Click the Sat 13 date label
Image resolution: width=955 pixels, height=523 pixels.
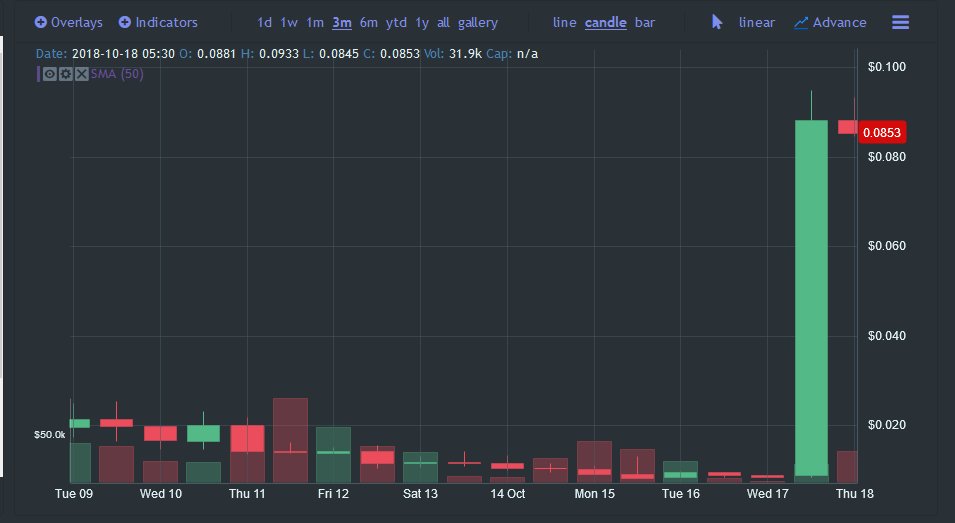420,494
